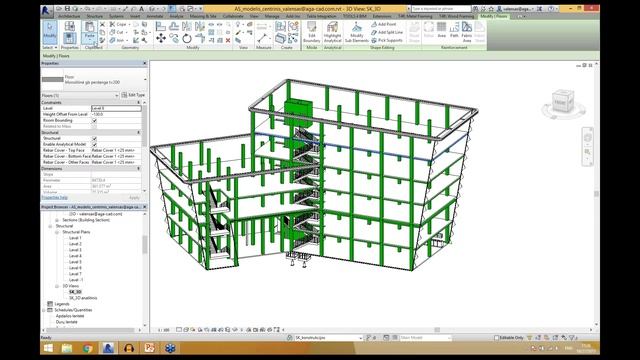Close the Project Browser panel
The image size is (640, 360).
[x=144, y=207]
